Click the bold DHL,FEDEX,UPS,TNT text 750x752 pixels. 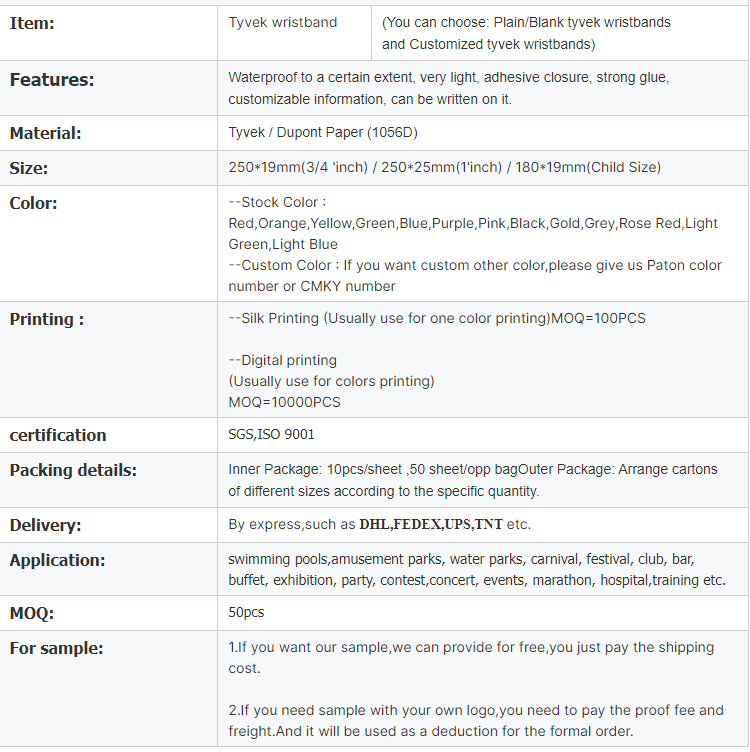[431, 524]
